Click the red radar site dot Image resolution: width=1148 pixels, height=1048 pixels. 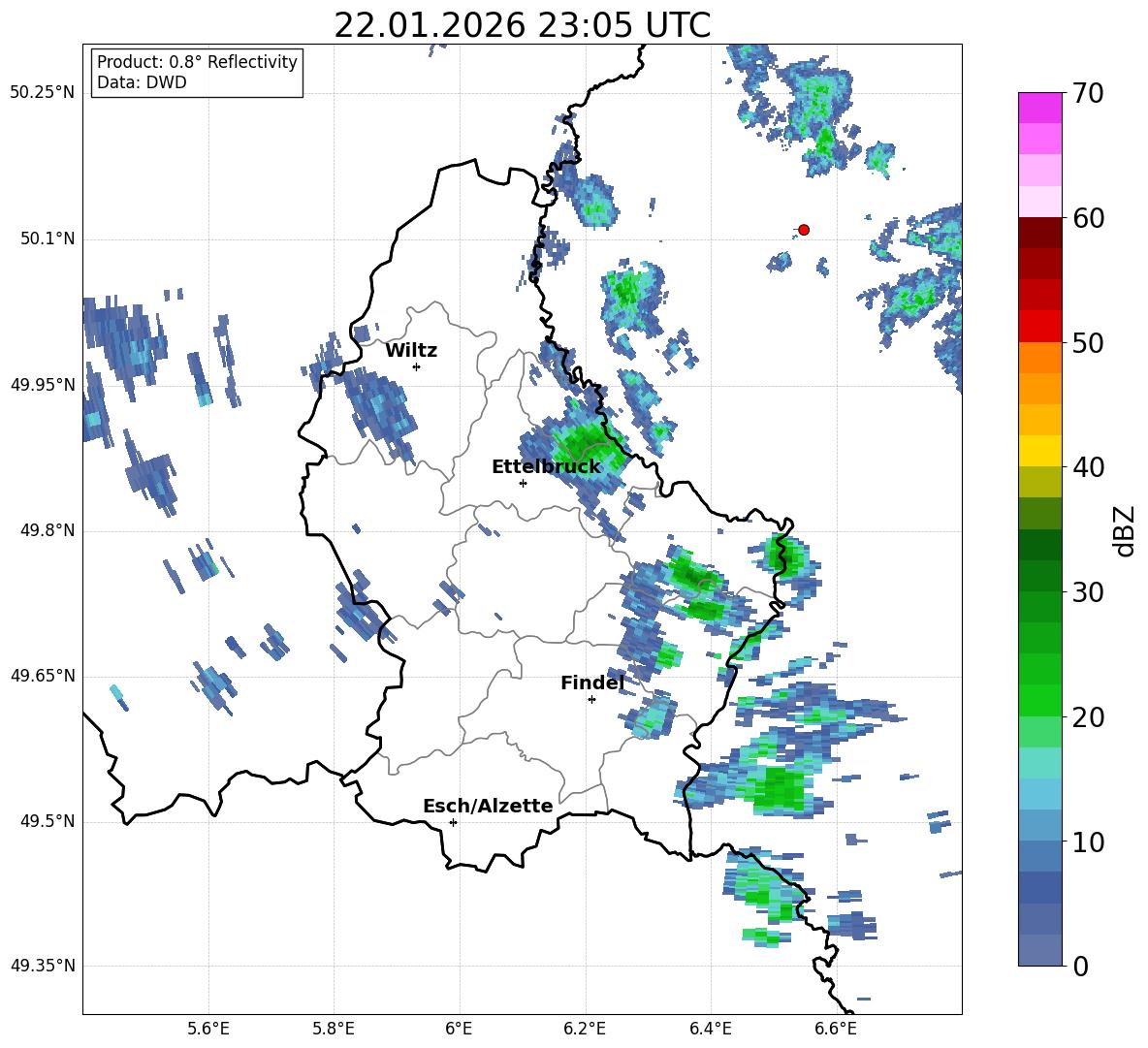(x=803, y=230)
